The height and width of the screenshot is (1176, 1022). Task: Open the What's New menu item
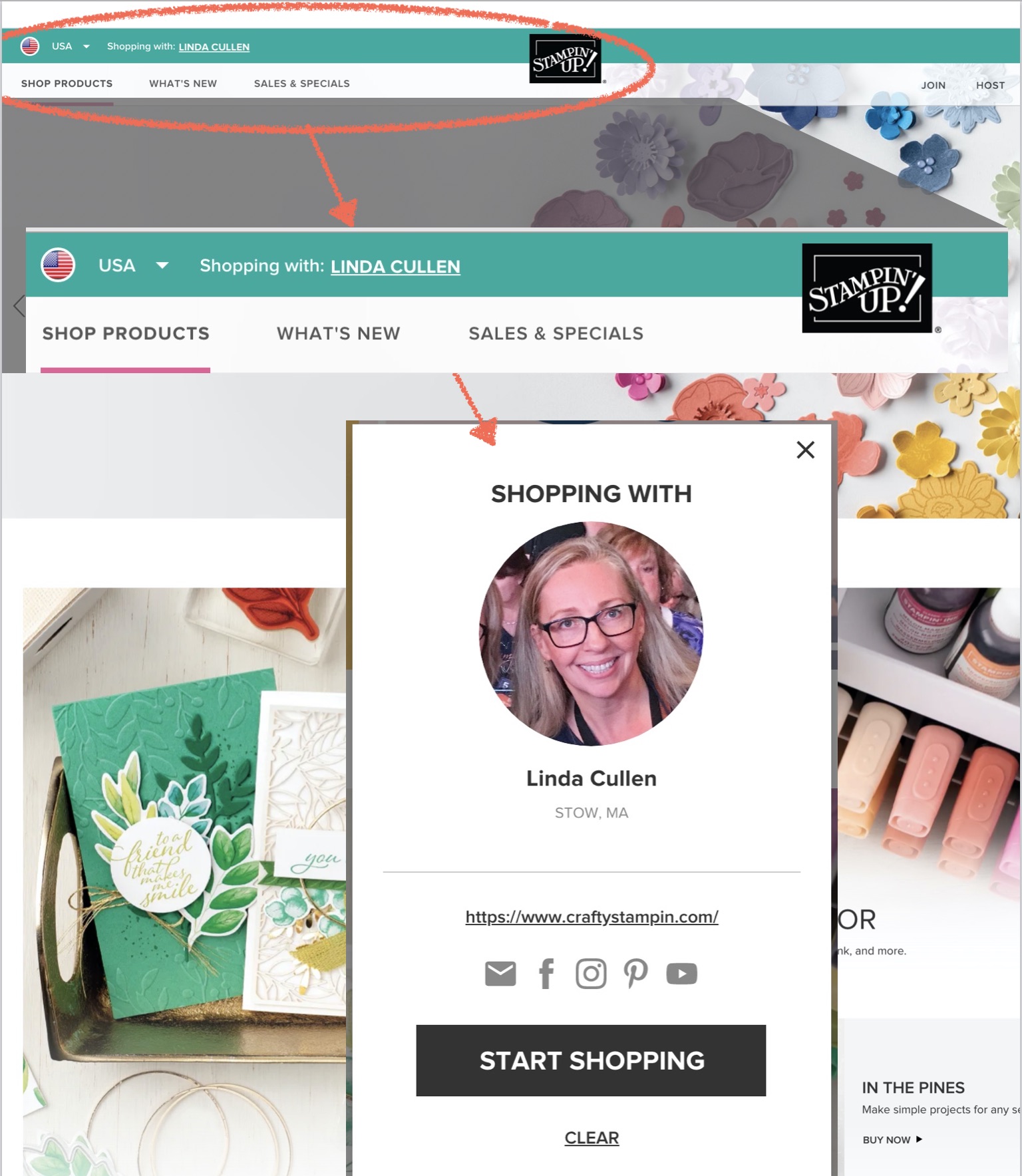[x=183, y=84]
